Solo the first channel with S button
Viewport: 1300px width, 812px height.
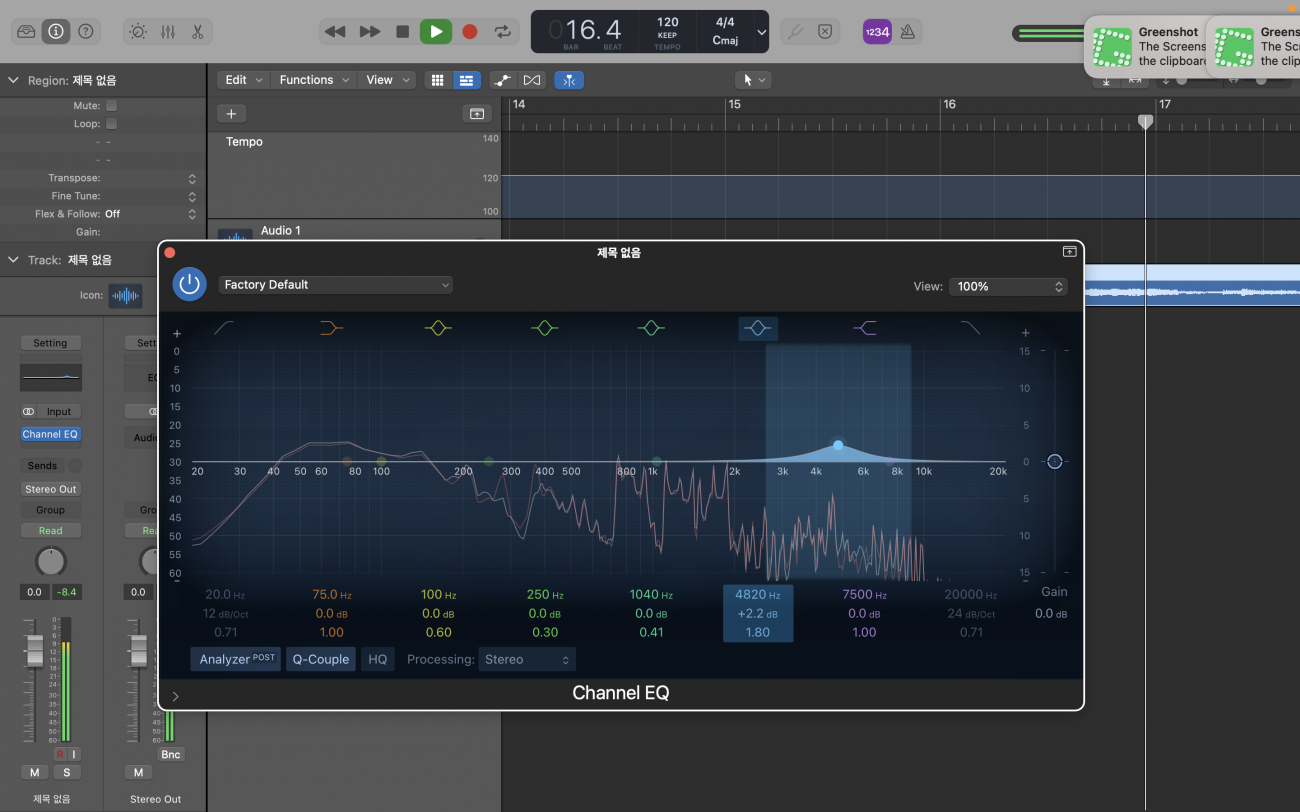(x=67, y=772)
